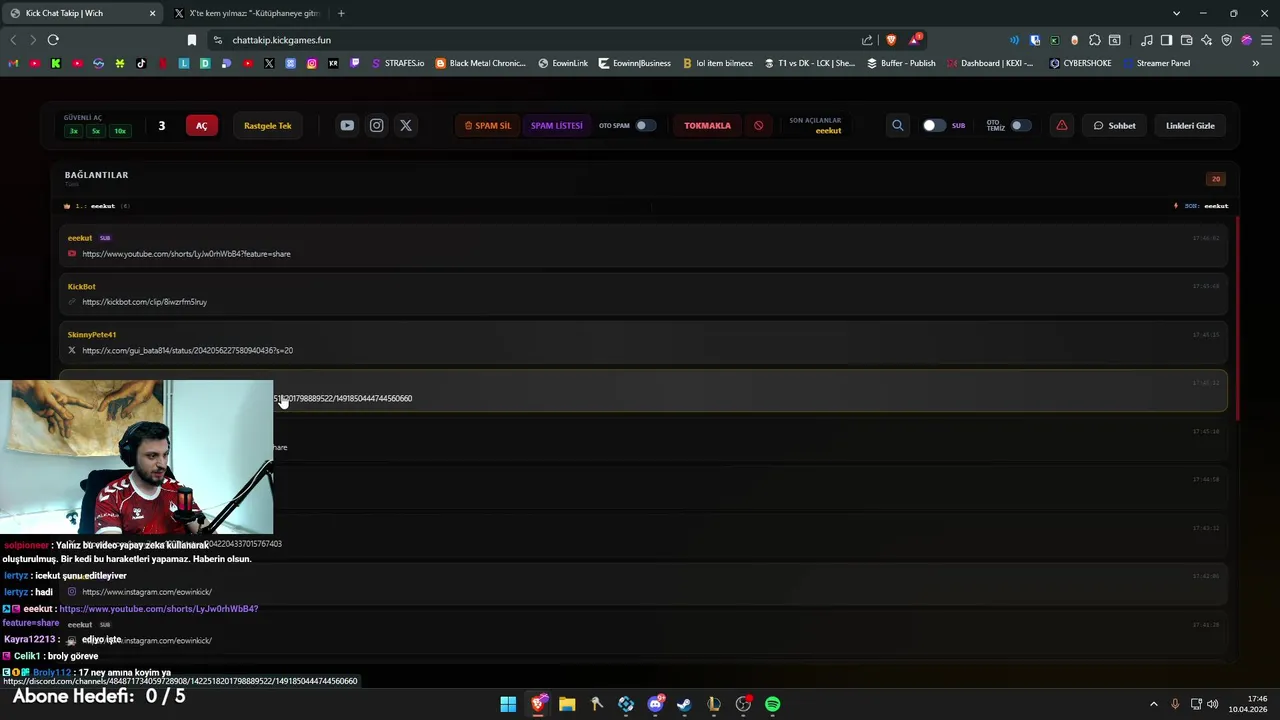Open File Explorer from taskbar
Screen dimensions: 1280x720
[x=567, y=704]
